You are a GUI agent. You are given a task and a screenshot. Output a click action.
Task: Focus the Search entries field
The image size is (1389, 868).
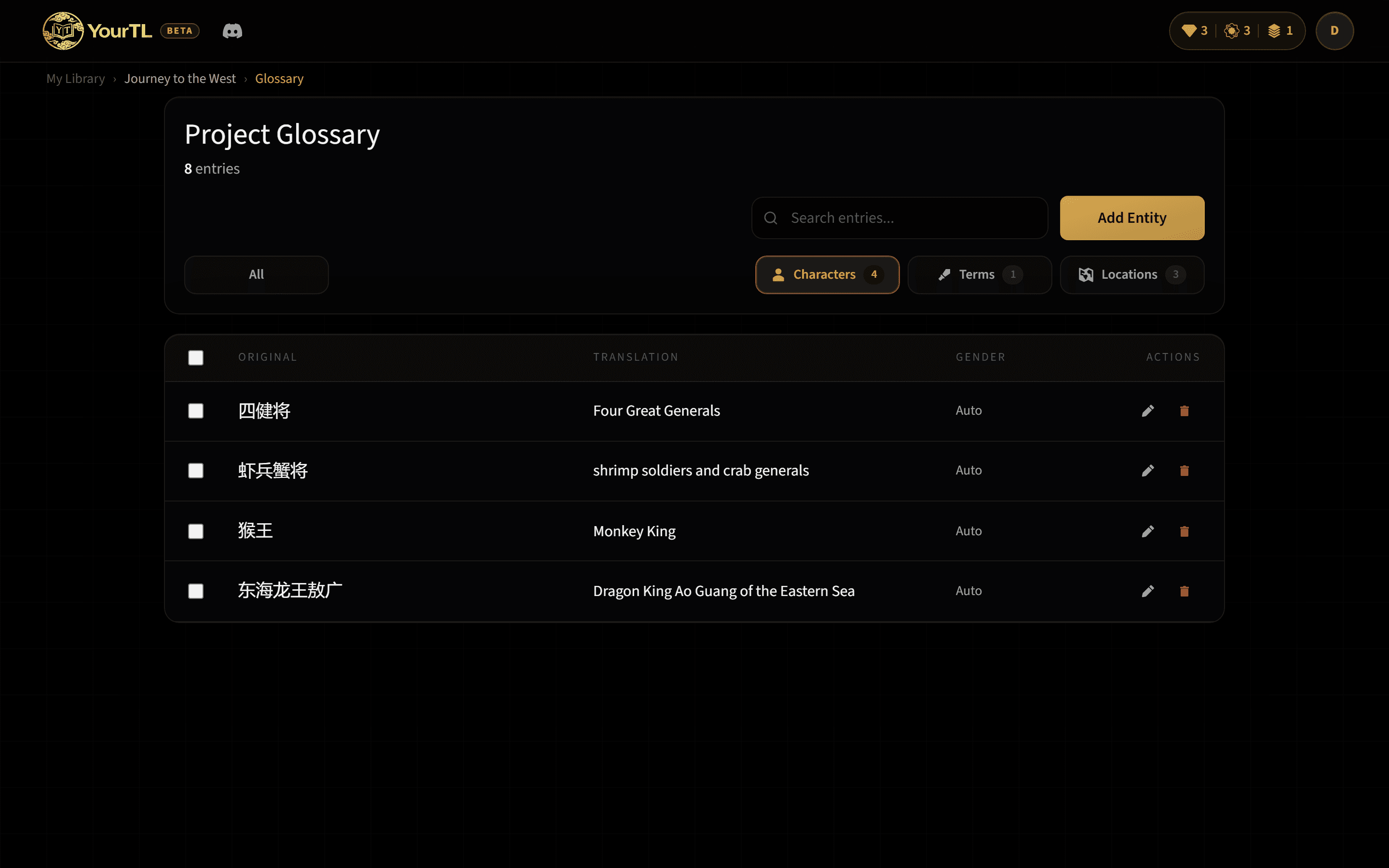coord(899,218)
